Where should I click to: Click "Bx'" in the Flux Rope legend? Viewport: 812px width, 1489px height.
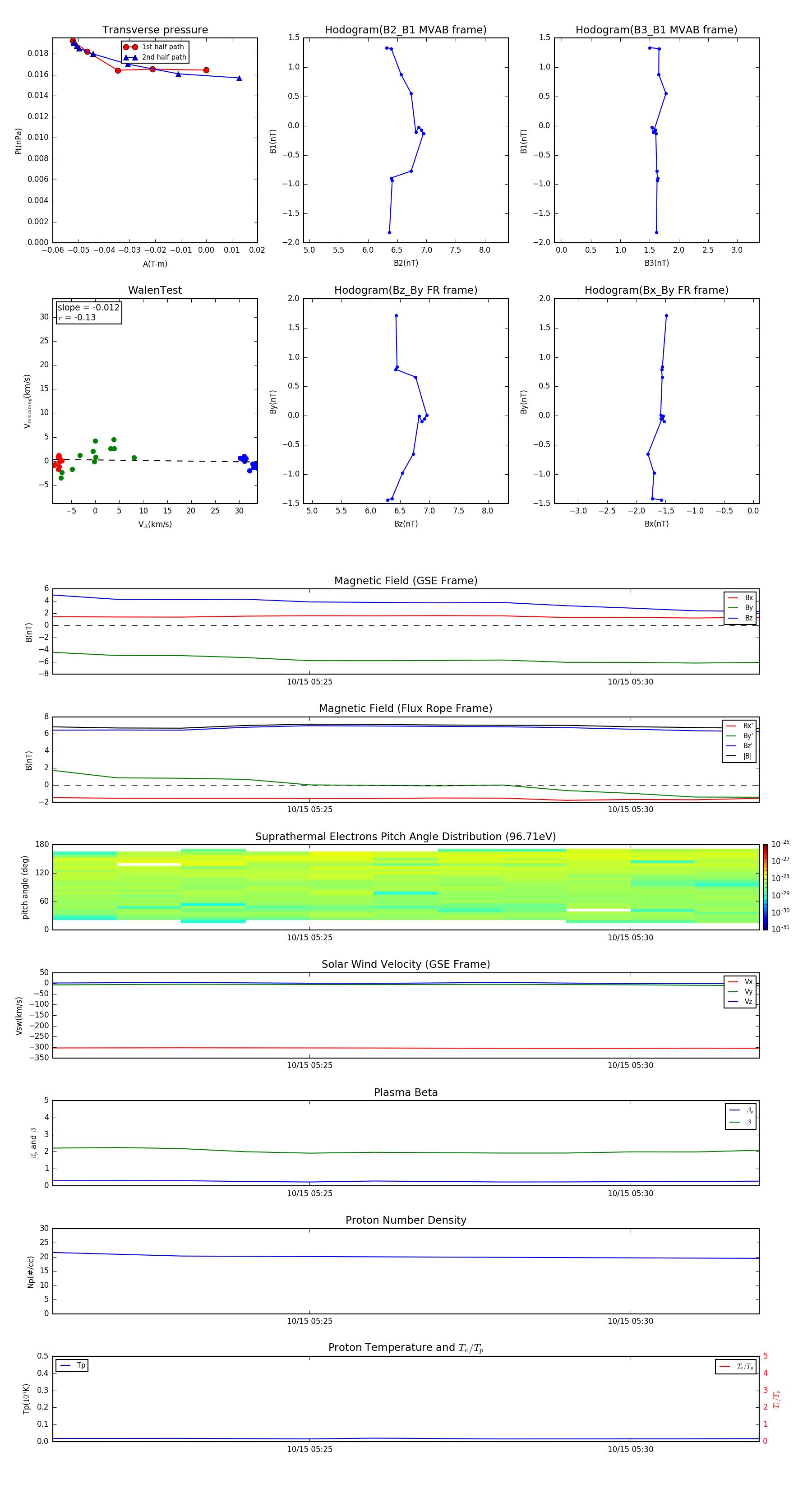click(x=748, y=726)
